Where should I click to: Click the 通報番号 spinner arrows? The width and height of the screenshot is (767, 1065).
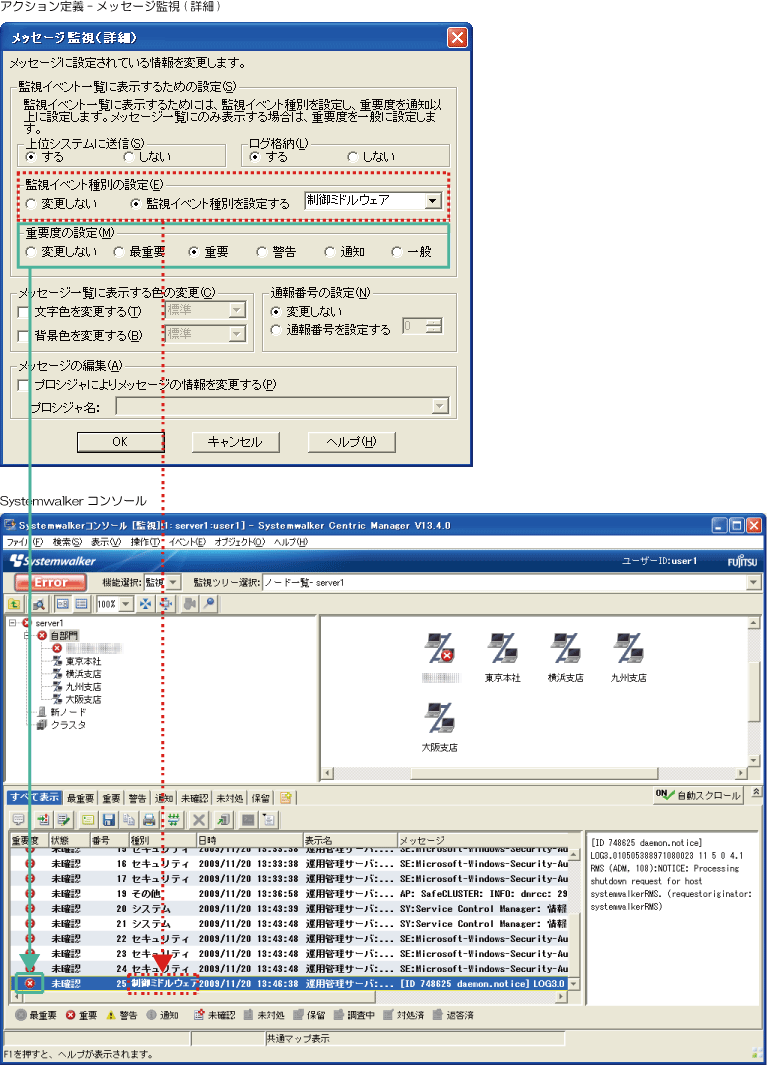(x=434, y=326)
